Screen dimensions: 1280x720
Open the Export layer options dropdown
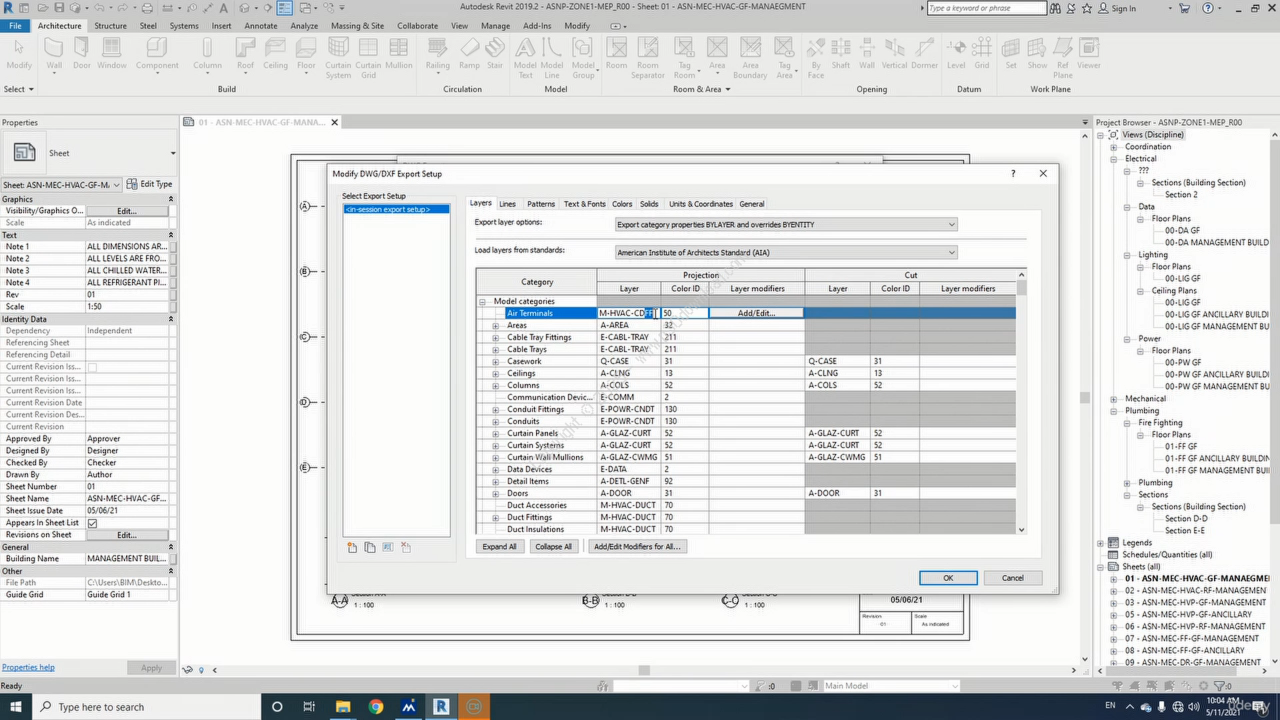point(786,225)
